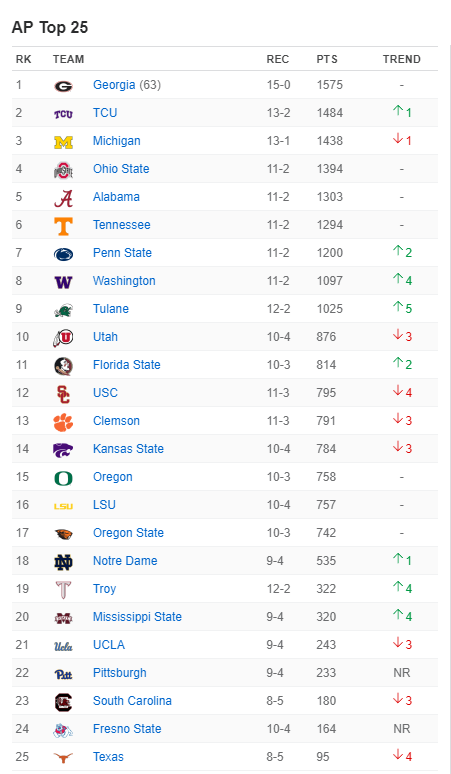
Task: Click the TCU team logo
Action: click(63, 114)
